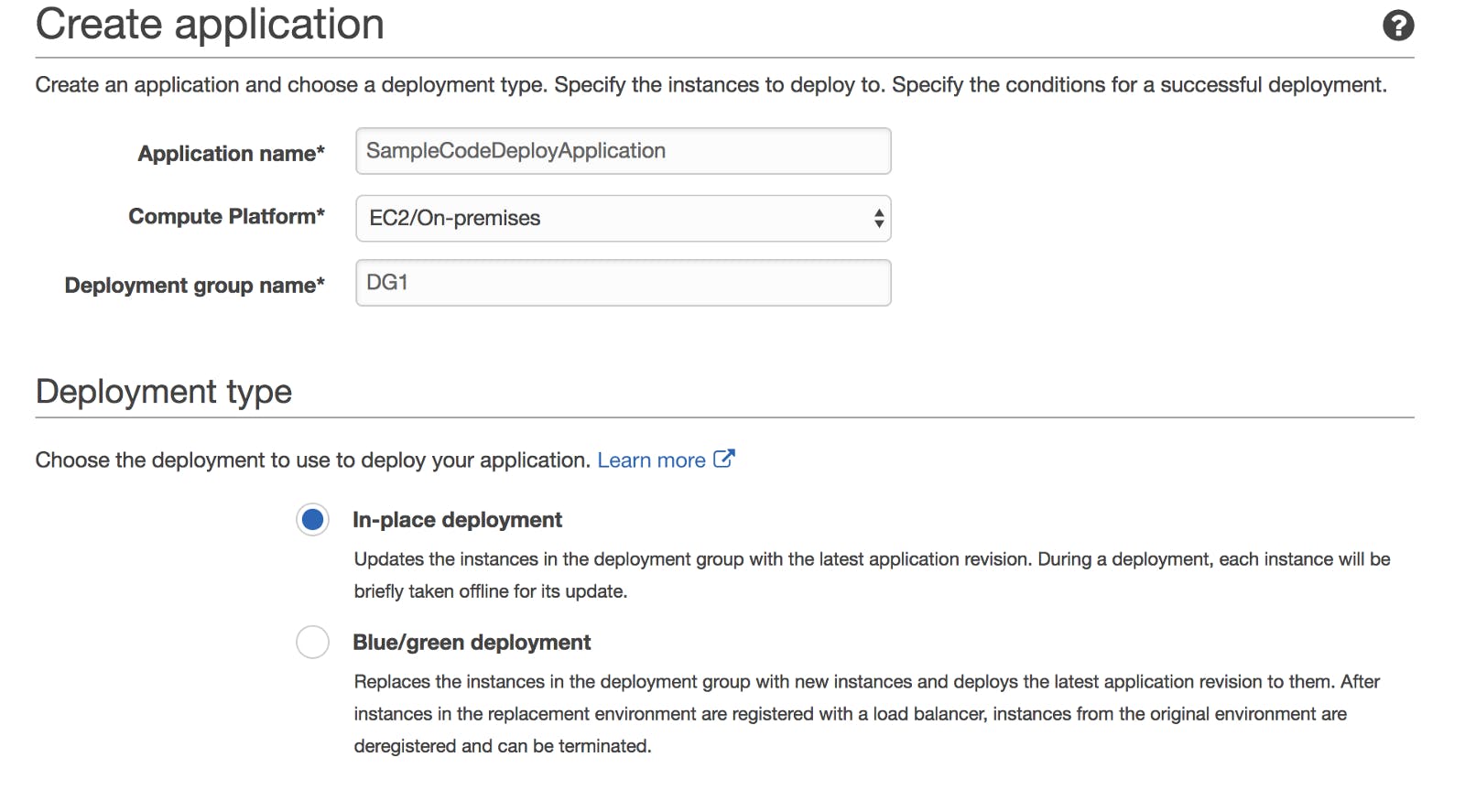This screenshot has width=1465, height=812.
Task: Select the In-place deployment radio button
Action: [312, 520]
